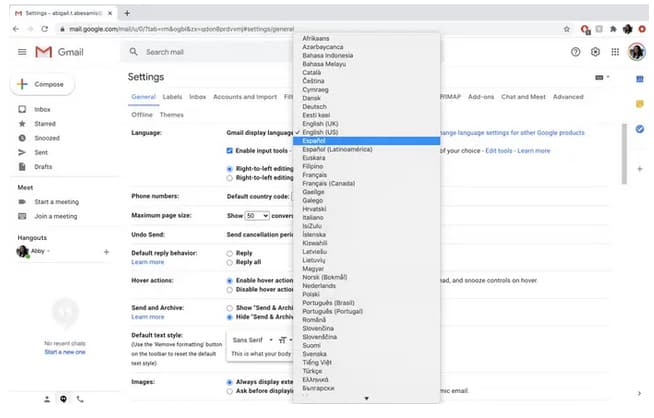Open the Google account profile avatar
Image resolution: width=654 pixels, height=418 pixels.
click(x=636, y=52)
